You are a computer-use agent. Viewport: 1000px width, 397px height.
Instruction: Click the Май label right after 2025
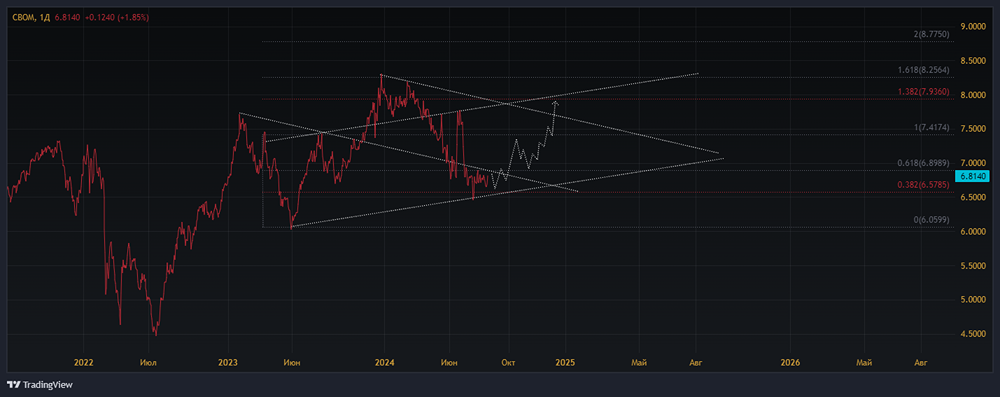click(x=639, y=363)
